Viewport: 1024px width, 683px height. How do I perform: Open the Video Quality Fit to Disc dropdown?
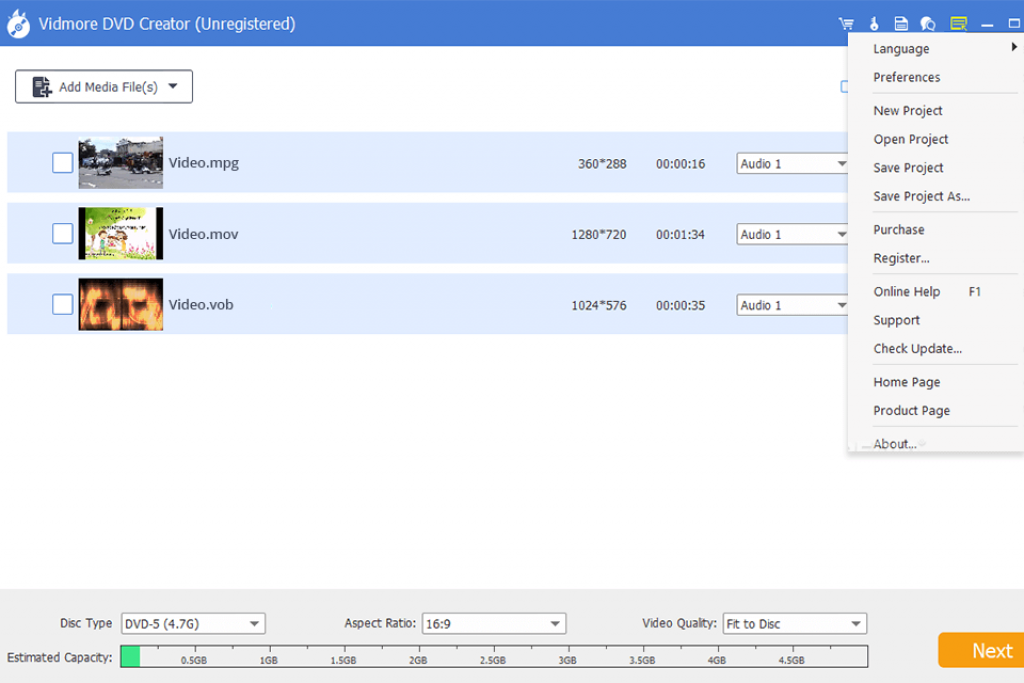click(794, 624)
